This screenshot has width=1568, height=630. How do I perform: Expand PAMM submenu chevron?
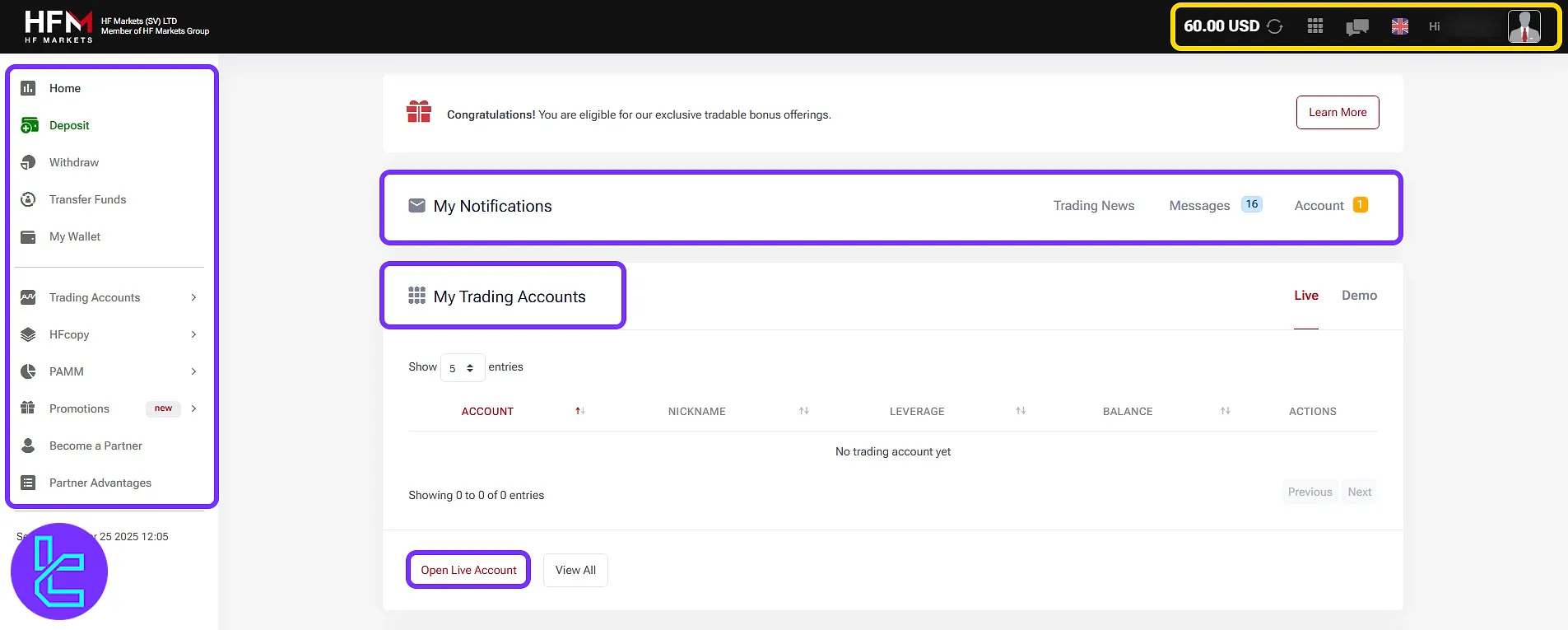(193, 371)
